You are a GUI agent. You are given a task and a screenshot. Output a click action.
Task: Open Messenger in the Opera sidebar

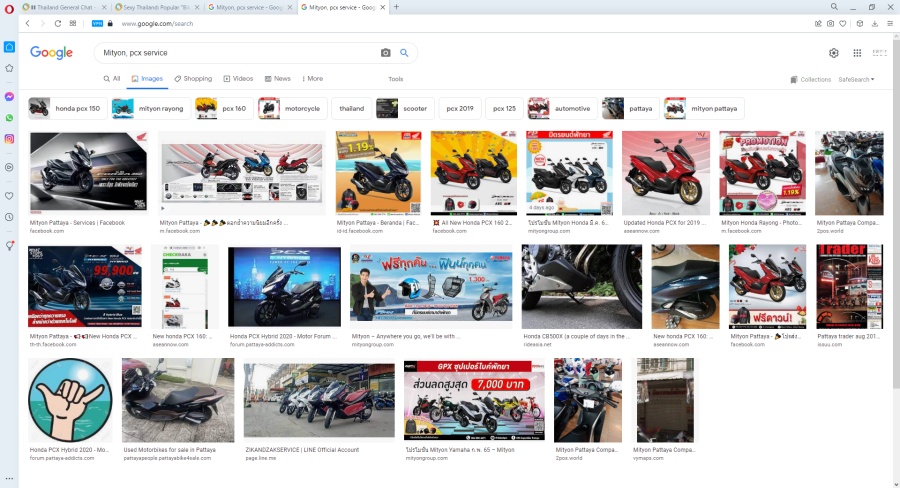[9, 97]
